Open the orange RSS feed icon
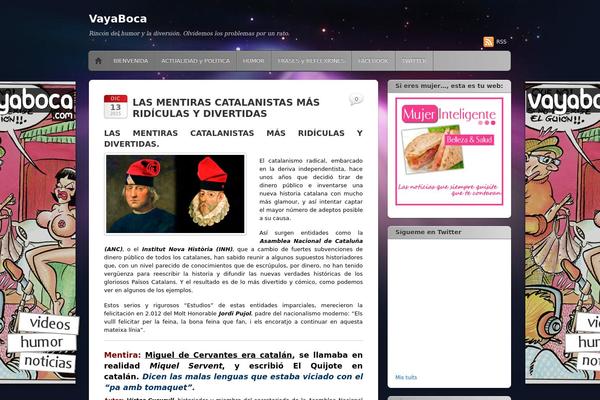The image size is (600, 400). [x=488, y=42]
